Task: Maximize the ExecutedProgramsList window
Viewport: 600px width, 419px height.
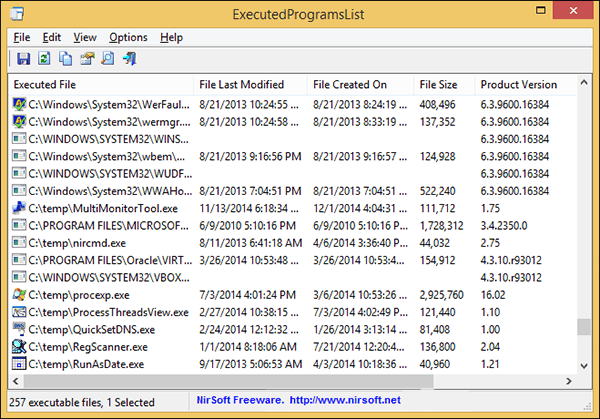Action: point(541,10)
